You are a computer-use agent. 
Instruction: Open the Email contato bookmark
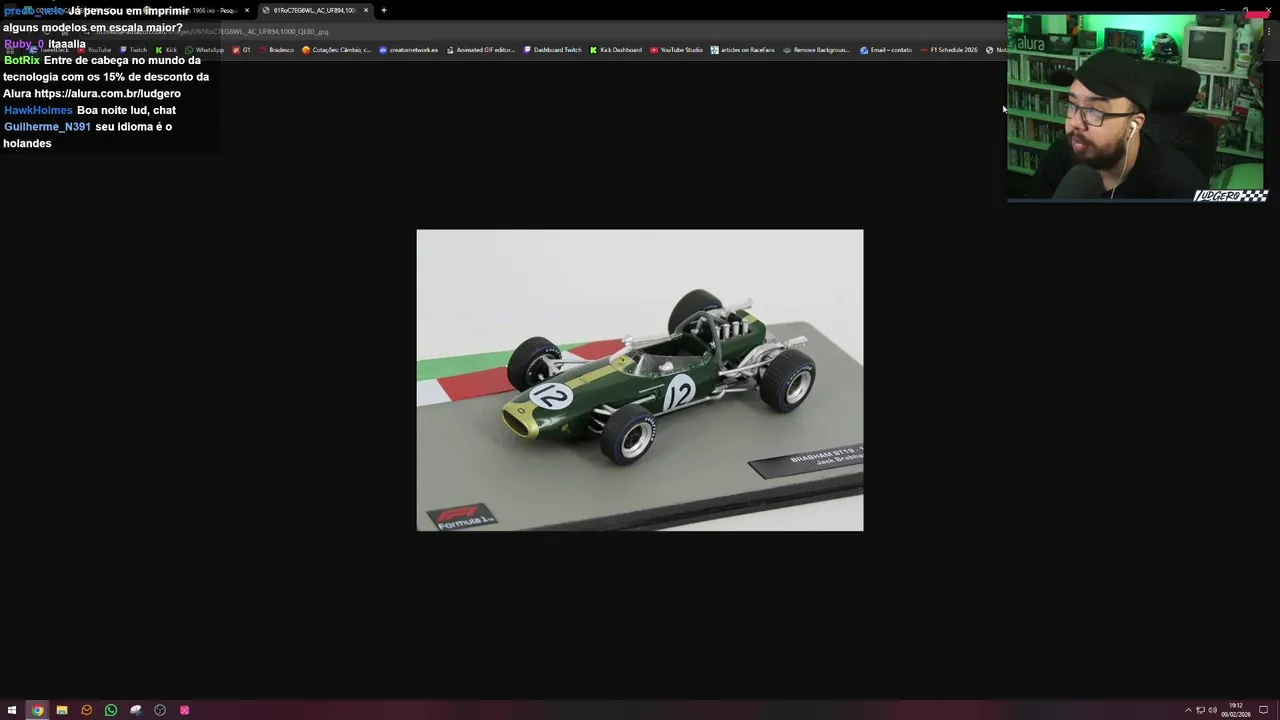[886, 50]
